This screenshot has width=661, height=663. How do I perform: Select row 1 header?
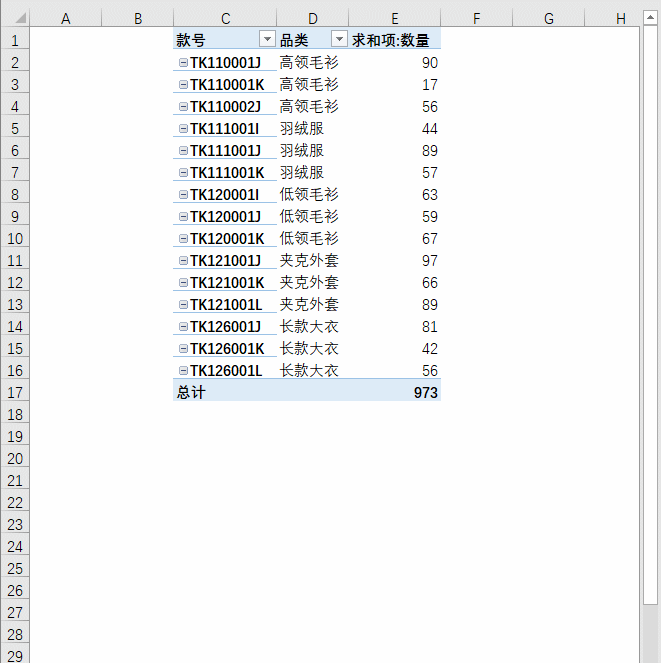15,40
